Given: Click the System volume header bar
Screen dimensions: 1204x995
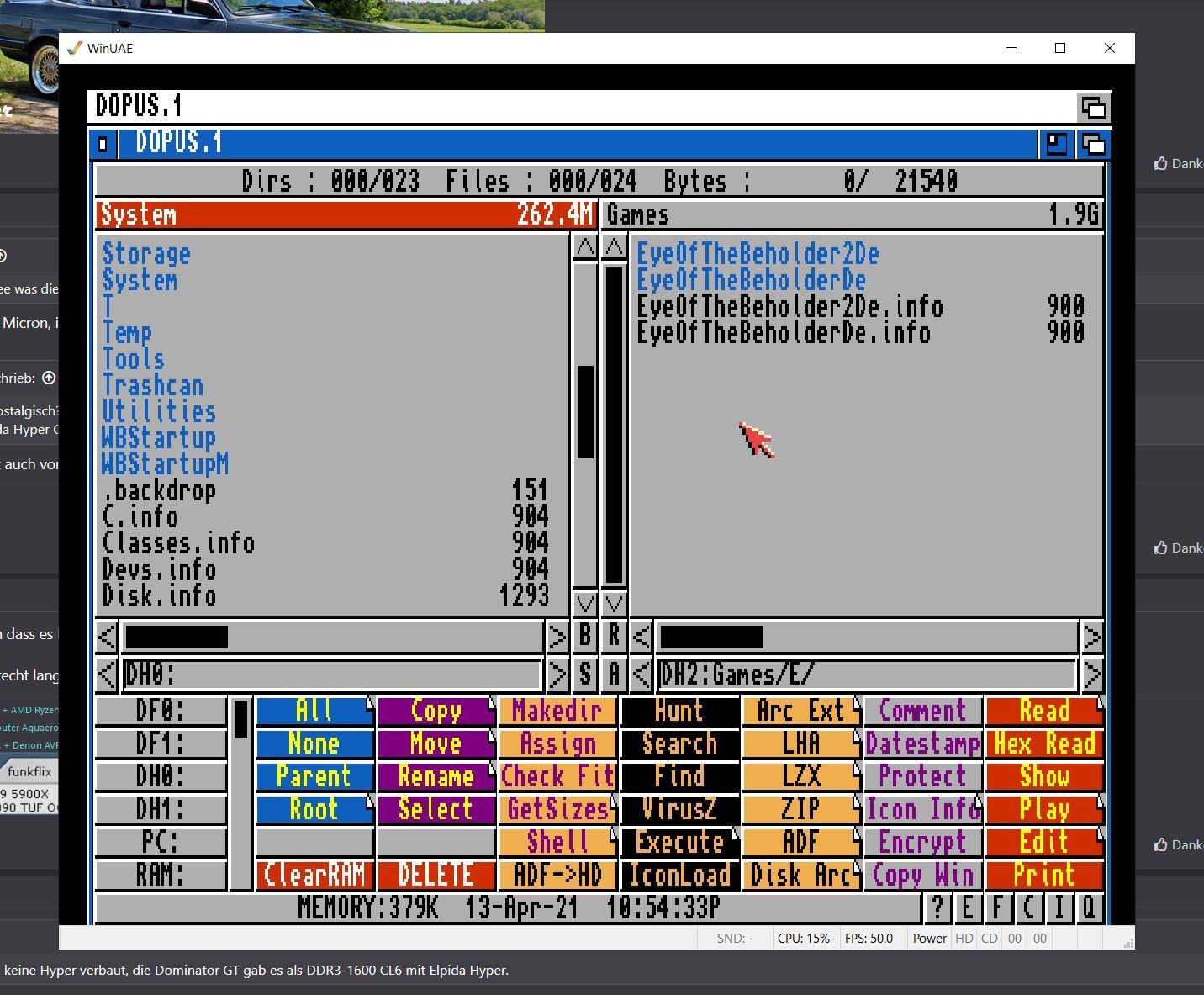Looking at the screenshot, I should pyautogui.click(x=346, y=214).
